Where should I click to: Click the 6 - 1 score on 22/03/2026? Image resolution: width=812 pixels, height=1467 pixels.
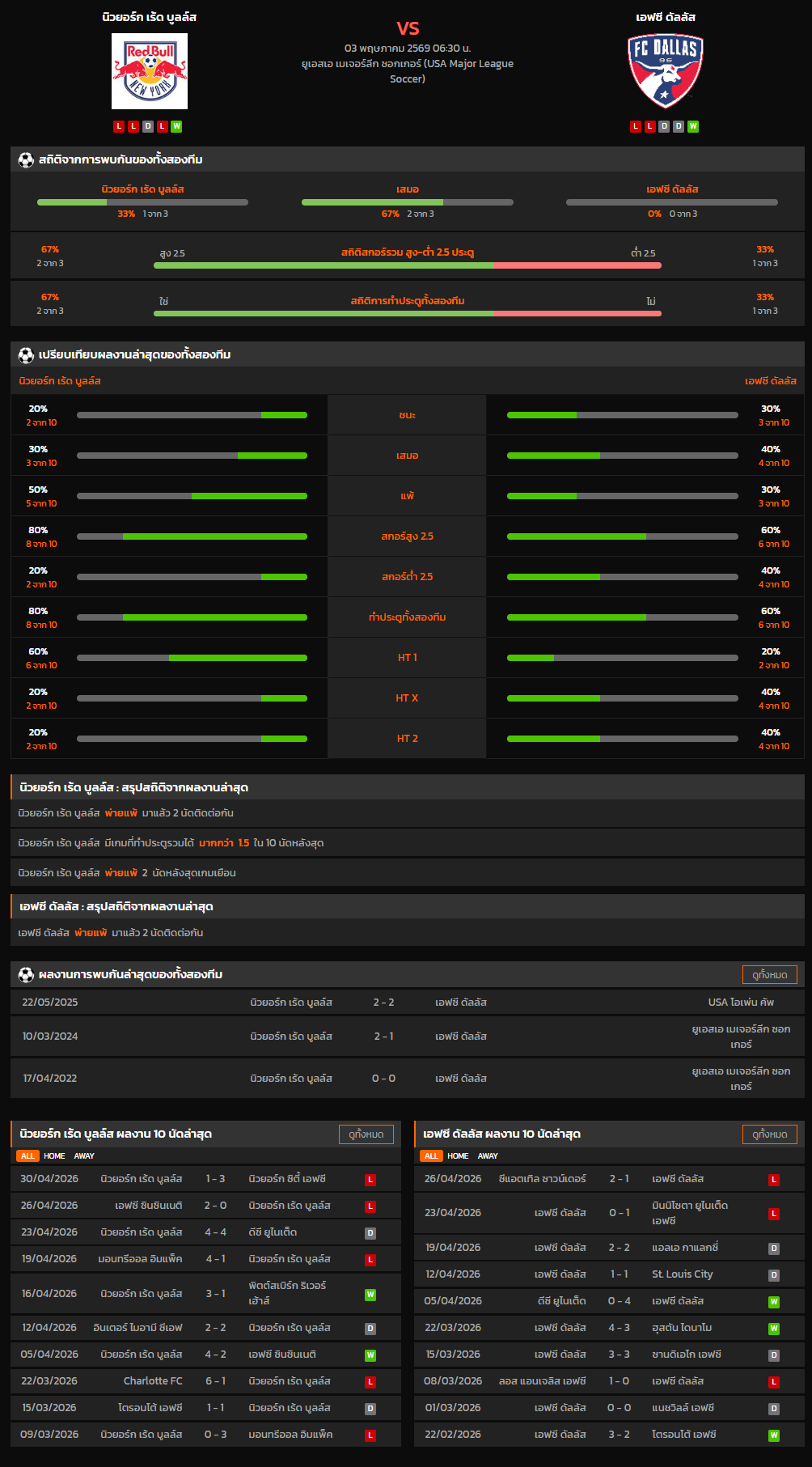(x=215, y=1381)
